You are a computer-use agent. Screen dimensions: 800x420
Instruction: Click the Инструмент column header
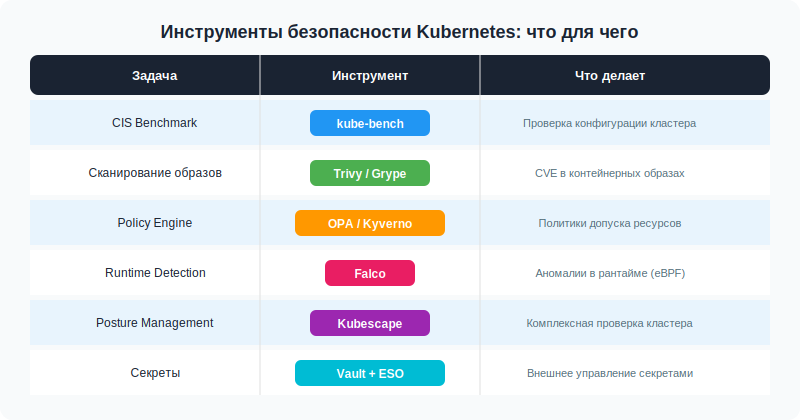pos(370,76)
